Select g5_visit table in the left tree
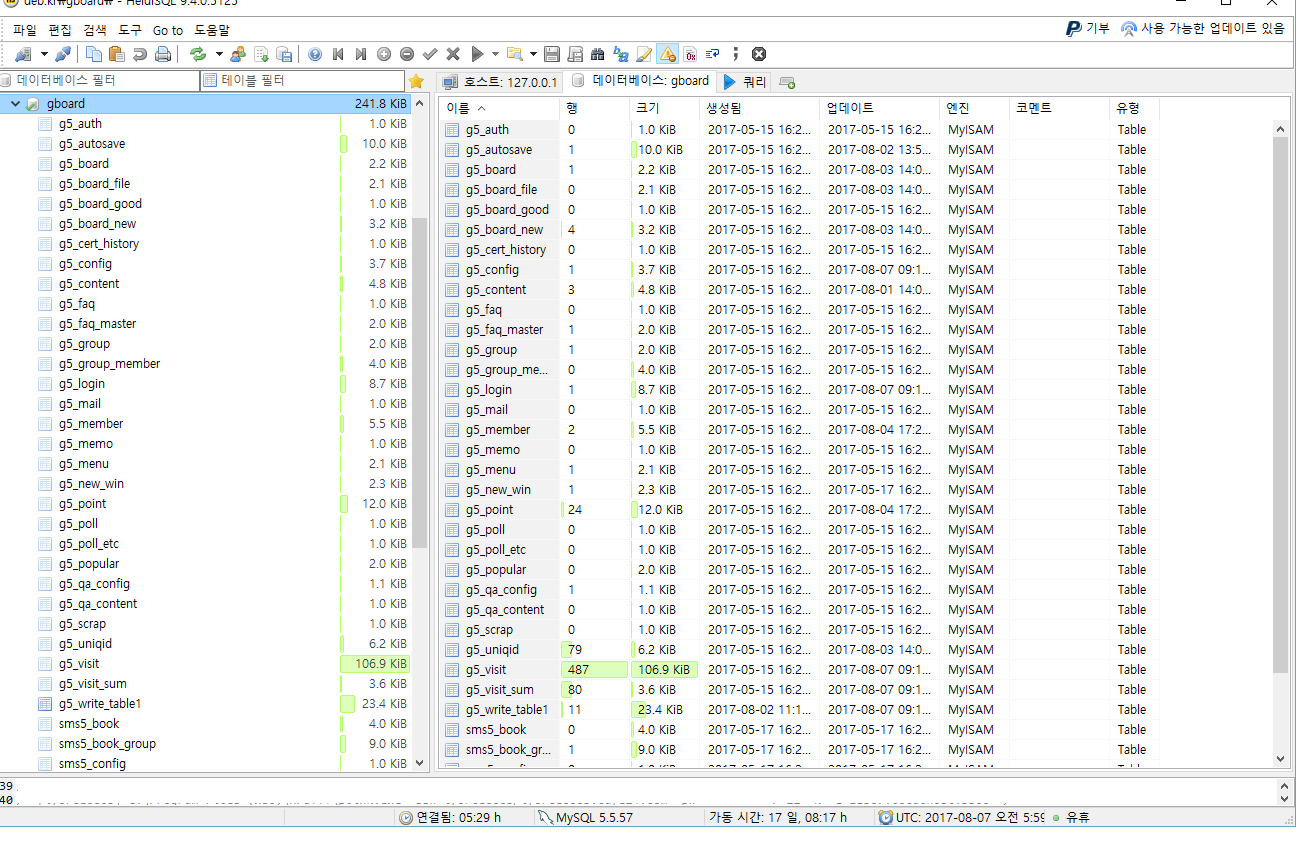This screenshot has width=1302, height=842. 79,664
